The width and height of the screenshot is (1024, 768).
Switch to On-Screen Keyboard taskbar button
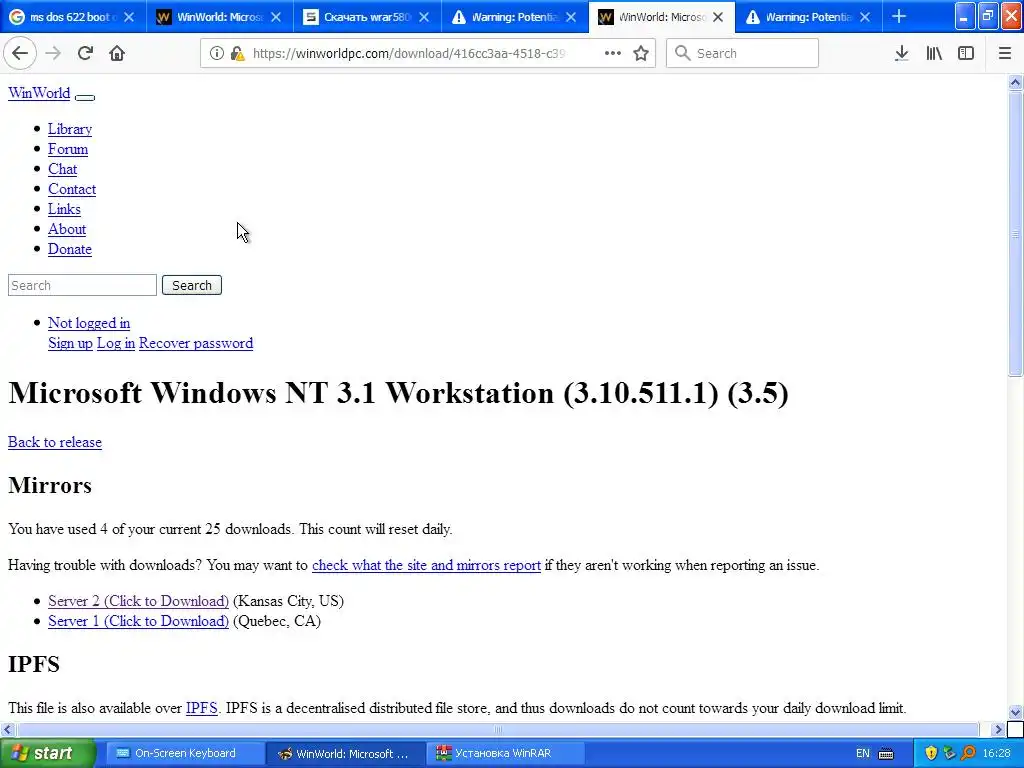point(184,754)
